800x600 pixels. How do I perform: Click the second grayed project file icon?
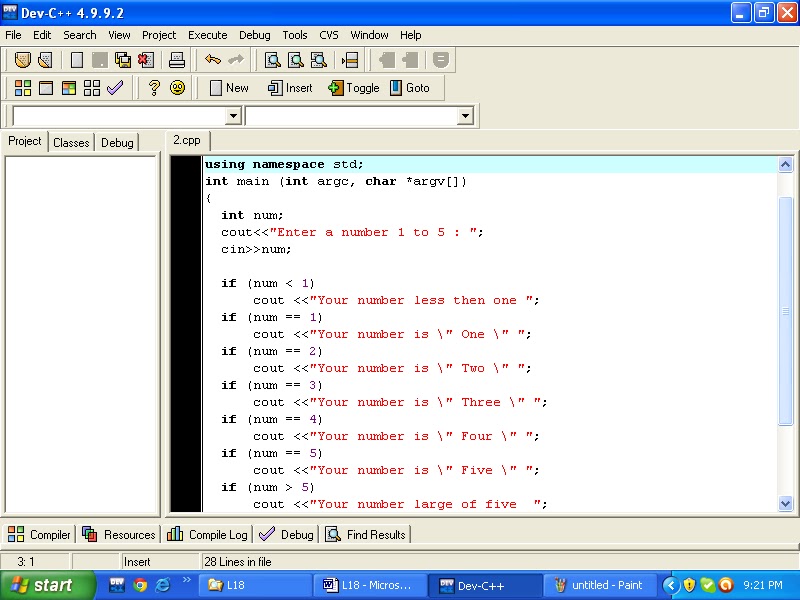[410, 60]
